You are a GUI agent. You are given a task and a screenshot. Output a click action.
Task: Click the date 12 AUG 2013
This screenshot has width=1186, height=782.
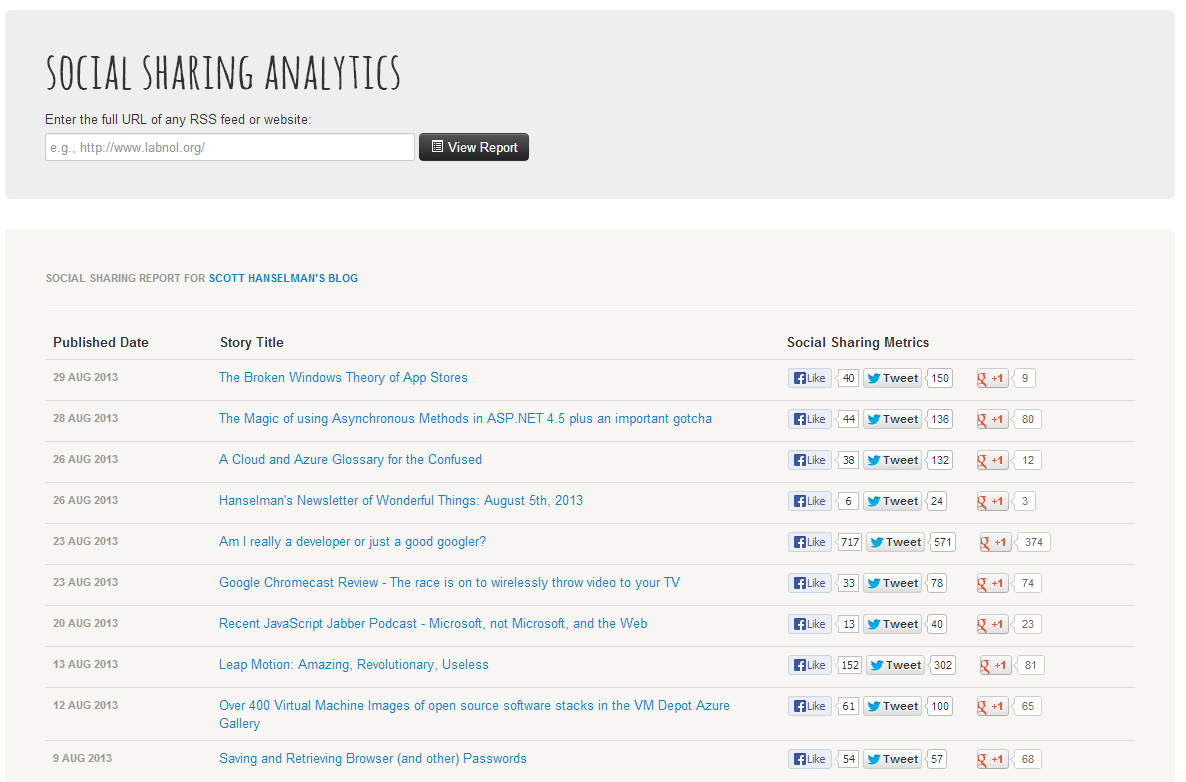[85, 705]
